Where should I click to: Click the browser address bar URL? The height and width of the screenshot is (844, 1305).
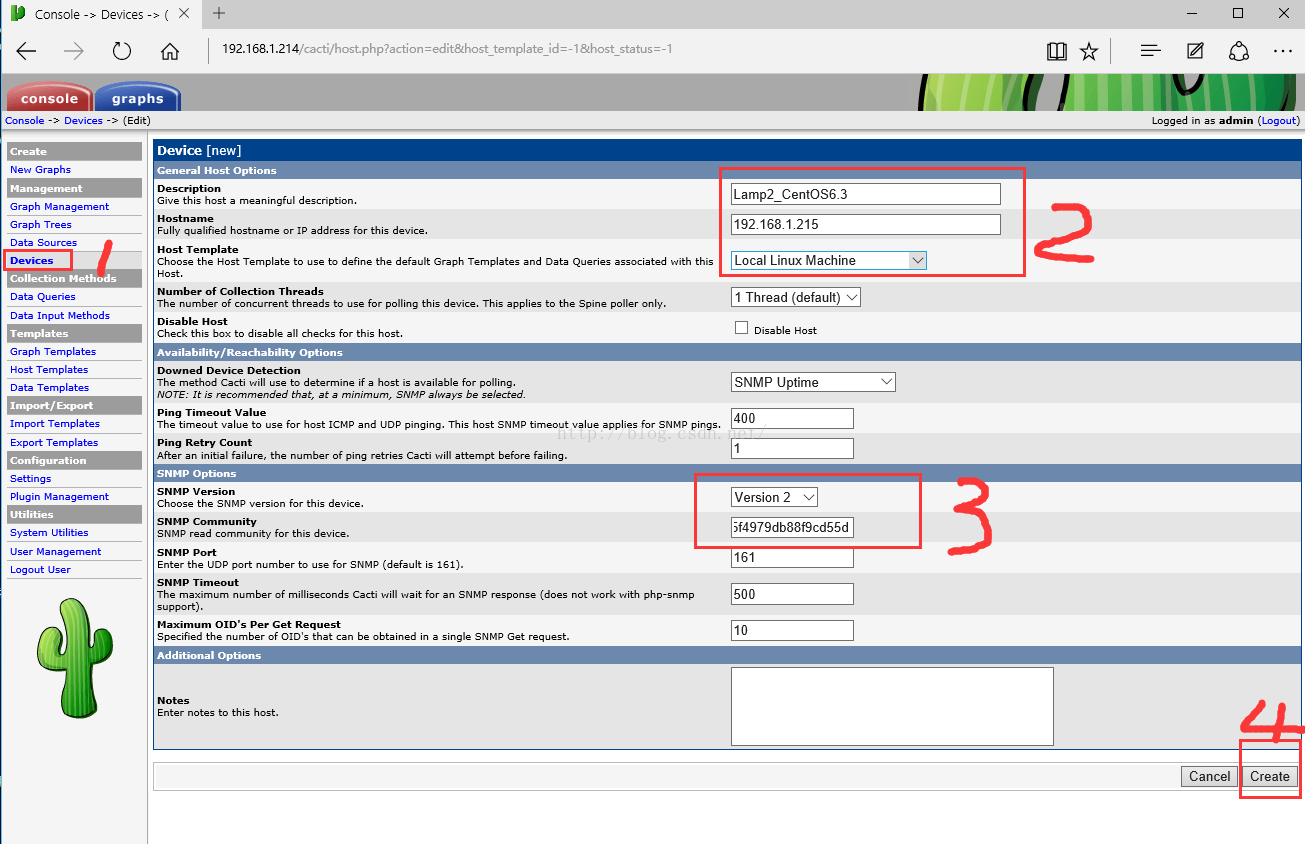[x=447, y=50]
